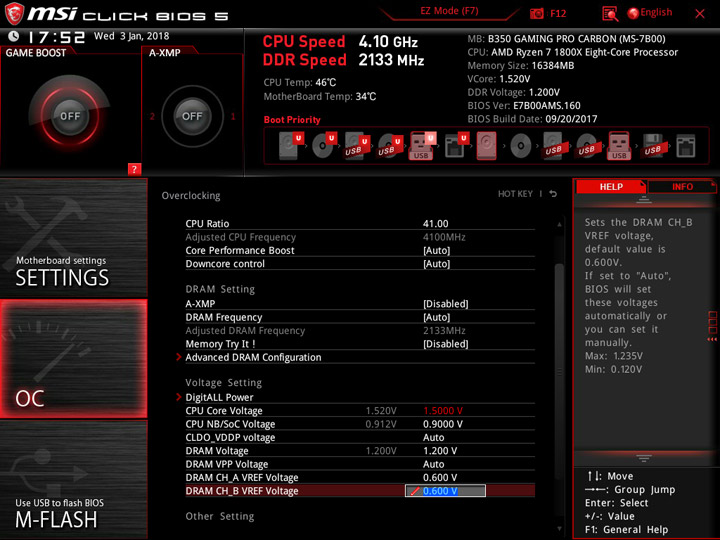Select the UEFI CD/DVD boot device icon
Image resolution: width=720 pixels, height=540 pixels.
pyautogui.click(x=325, y=146)
